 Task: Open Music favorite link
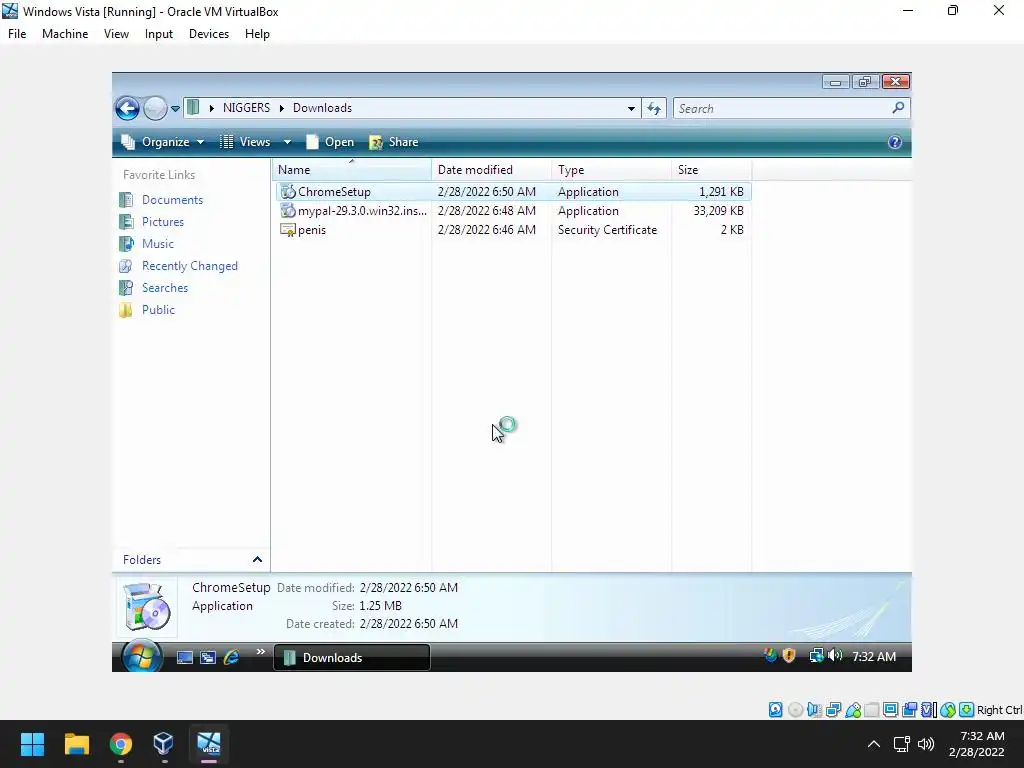[x=158, y=244]
